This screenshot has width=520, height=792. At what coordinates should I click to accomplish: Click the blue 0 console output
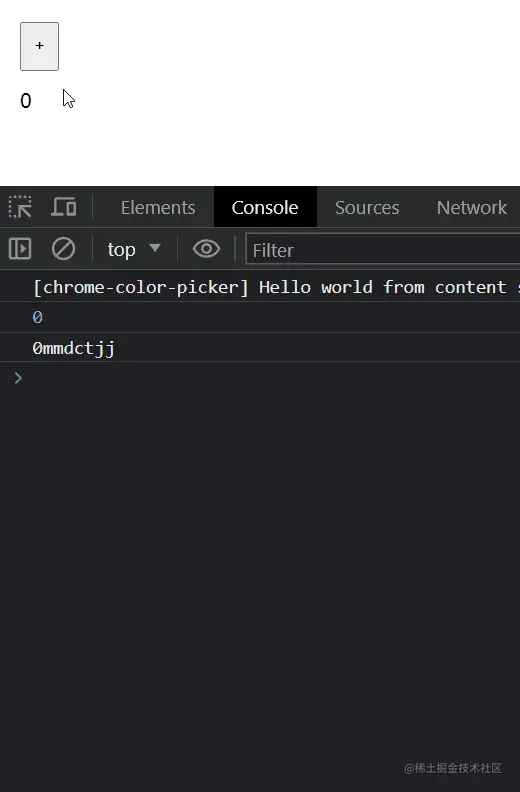pyautogui.click(x=37, y=317)
